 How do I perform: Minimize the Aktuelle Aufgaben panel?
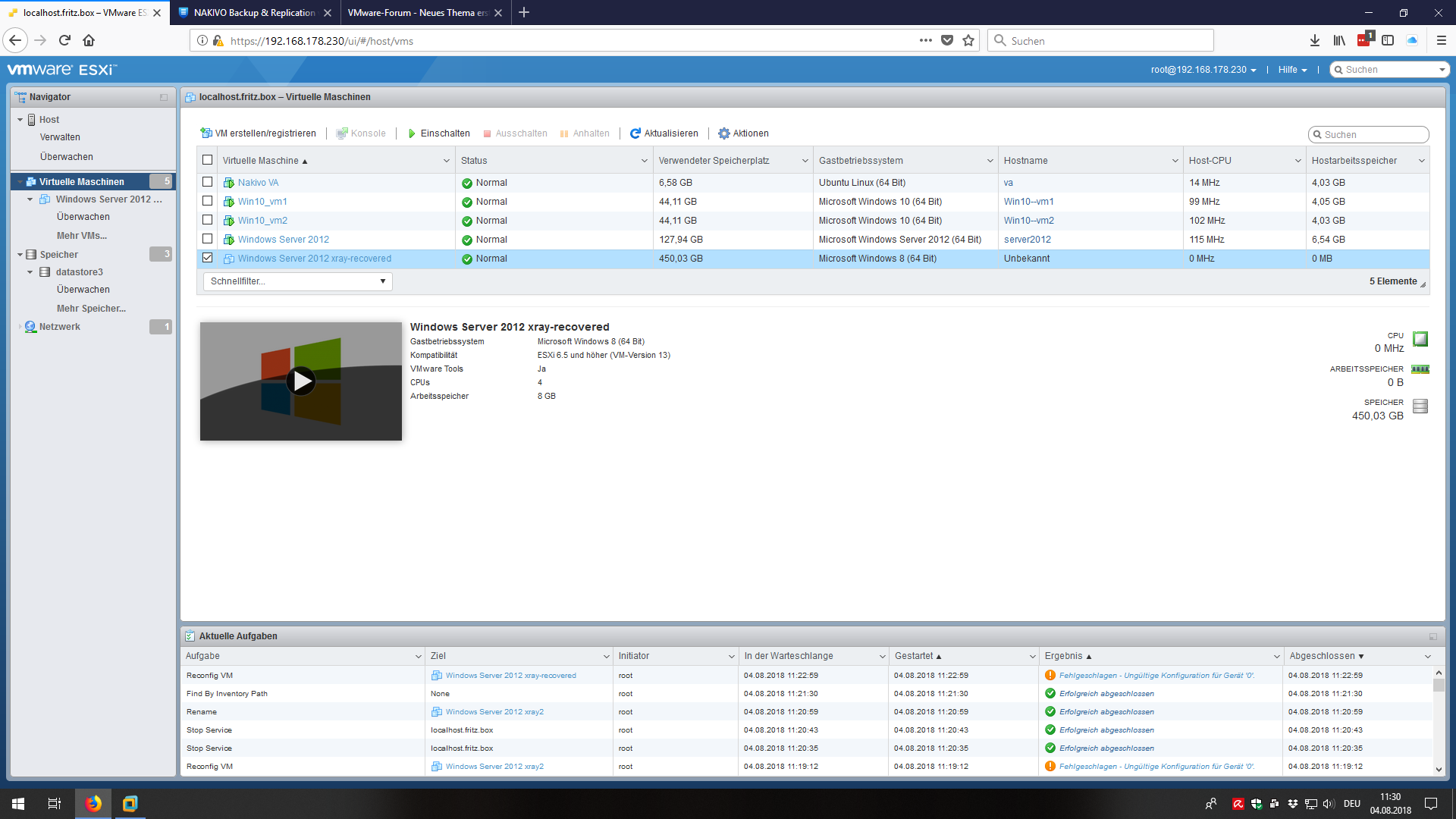point(1432,636)
